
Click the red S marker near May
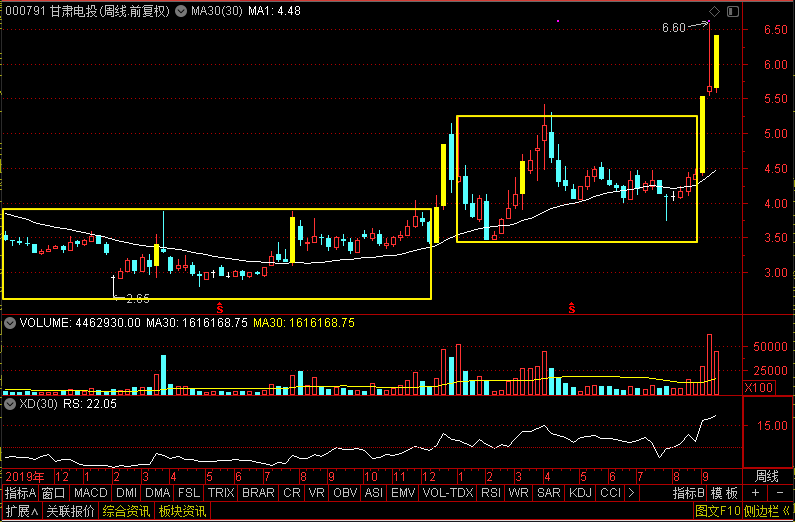coord(220,307)
